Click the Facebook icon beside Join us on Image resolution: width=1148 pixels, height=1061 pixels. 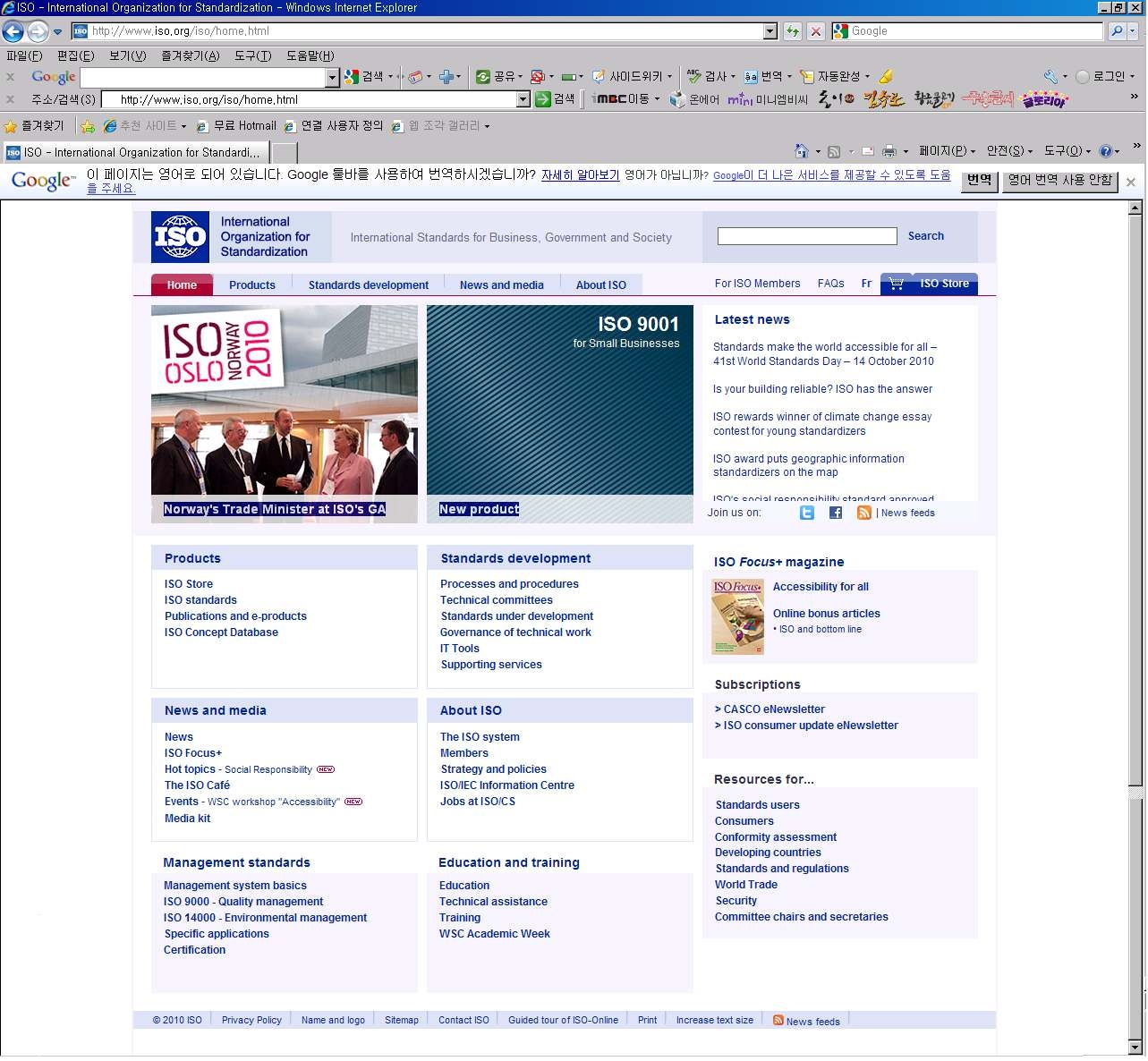pos(836,513)
